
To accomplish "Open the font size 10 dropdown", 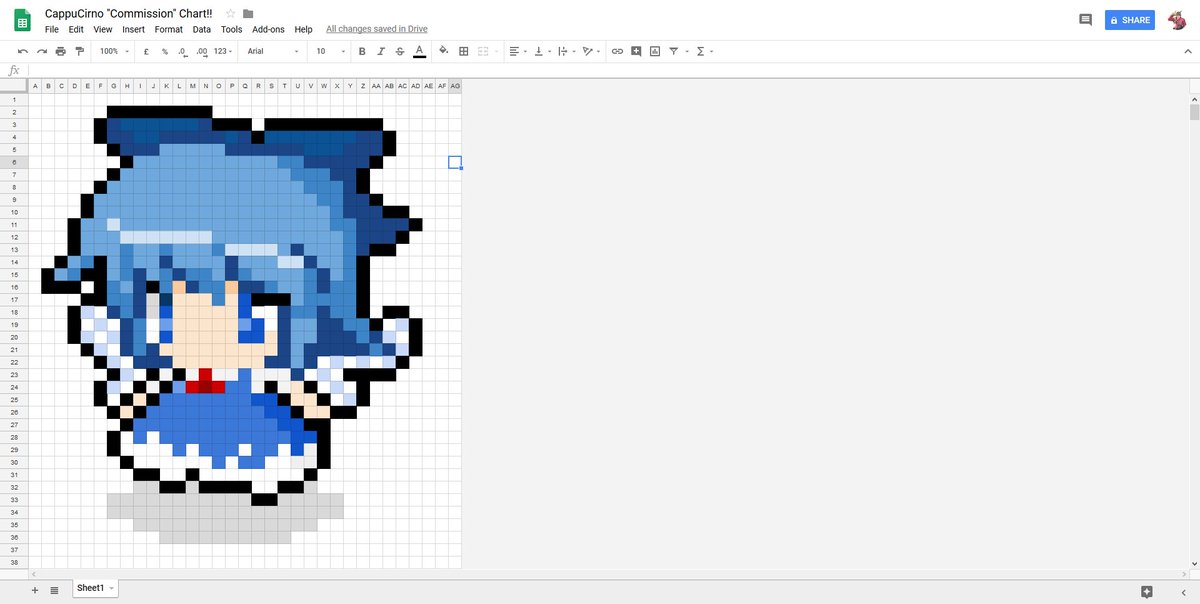I will 331,51.
